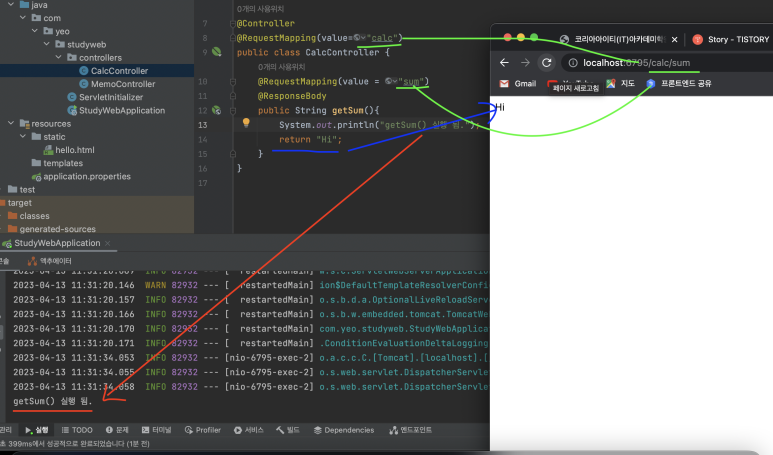Collapse the static folder chevron
This screenshot has height=455, width=773.
point(23,137)
